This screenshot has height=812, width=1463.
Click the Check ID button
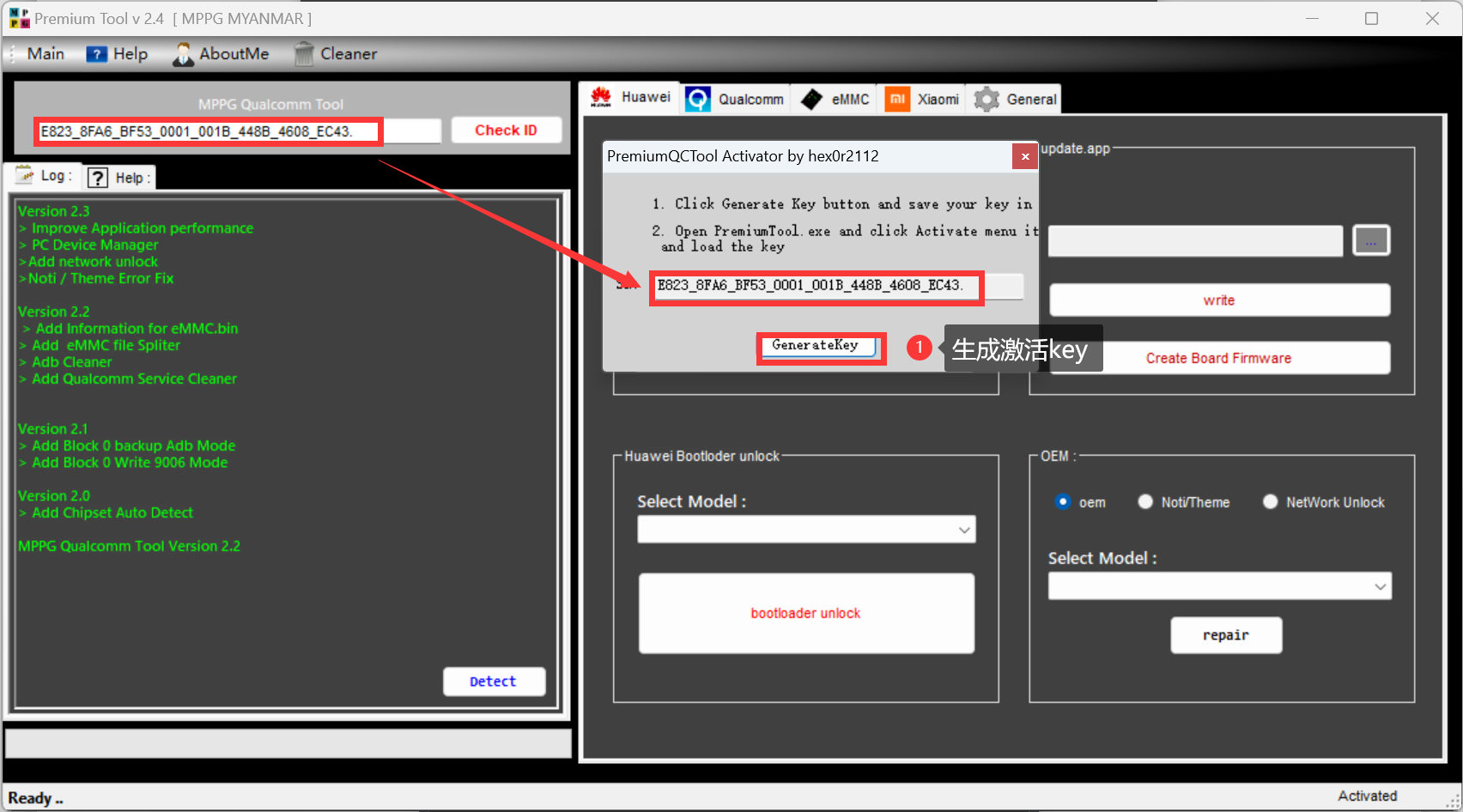507,130
